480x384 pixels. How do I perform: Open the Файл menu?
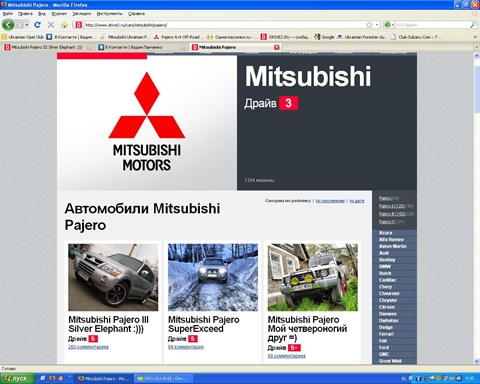(7, 14)
